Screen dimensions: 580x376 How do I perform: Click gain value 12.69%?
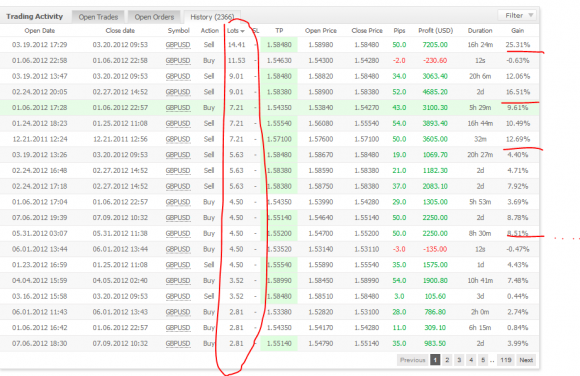(517, 139)
